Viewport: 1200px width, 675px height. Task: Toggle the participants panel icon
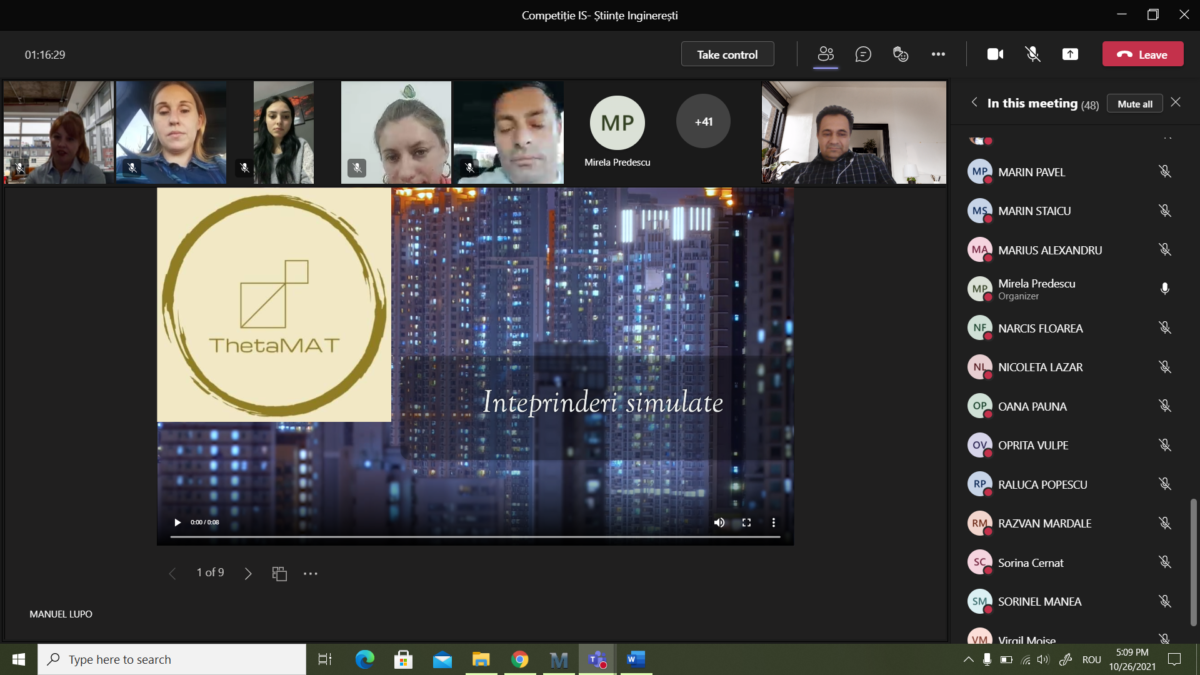(825, 54)
